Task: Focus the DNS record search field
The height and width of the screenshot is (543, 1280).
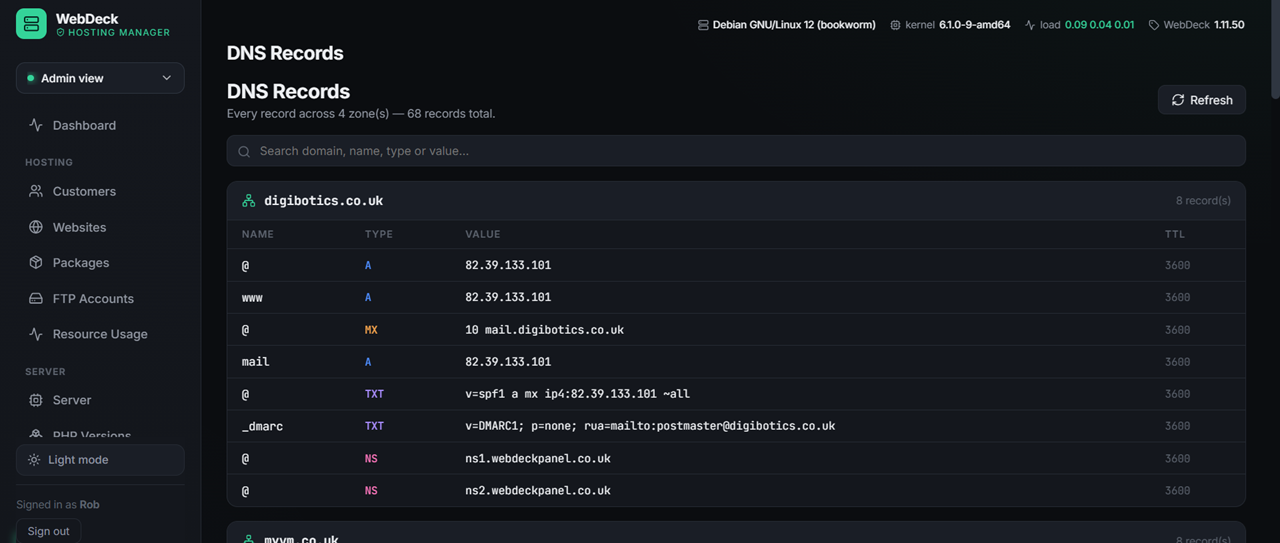Action: tap(736, 151)
